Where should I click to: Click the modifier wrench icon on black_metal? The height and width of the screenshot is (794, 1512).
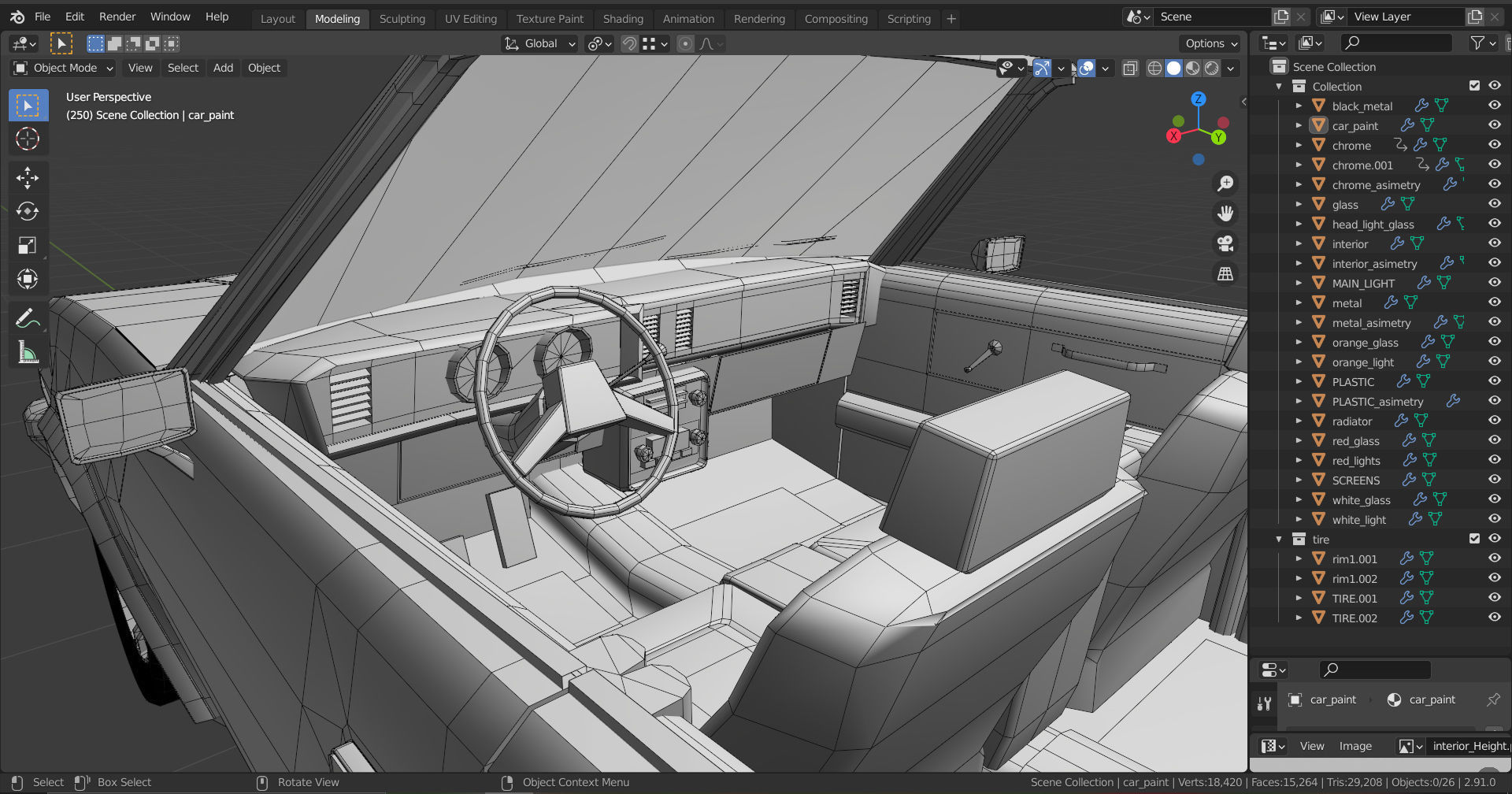click(x=1421, y=106)
